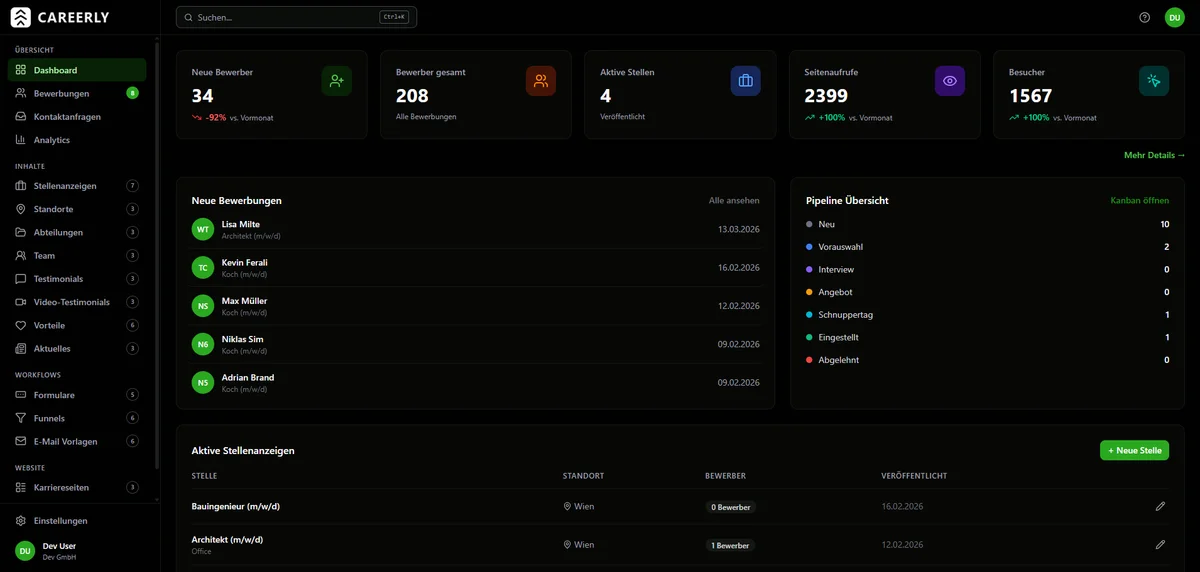Open Adrian Brand's application row

click(476, 382)
